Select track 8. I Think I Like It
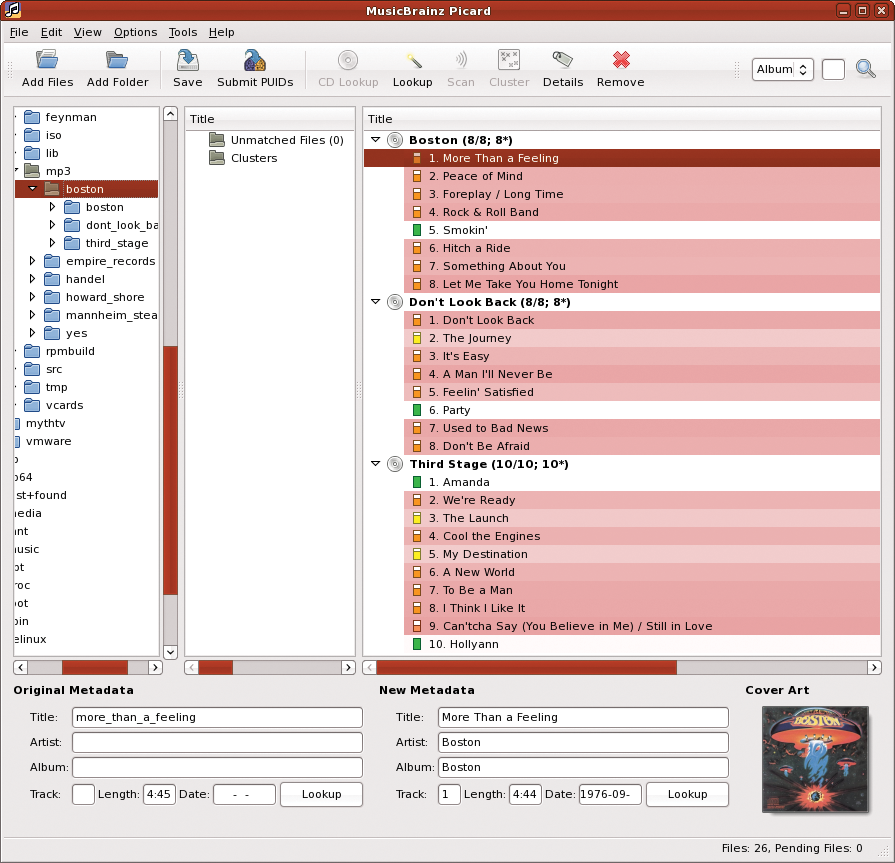The height and width of the screenshot is (863, 895). [x=642, y=608]
